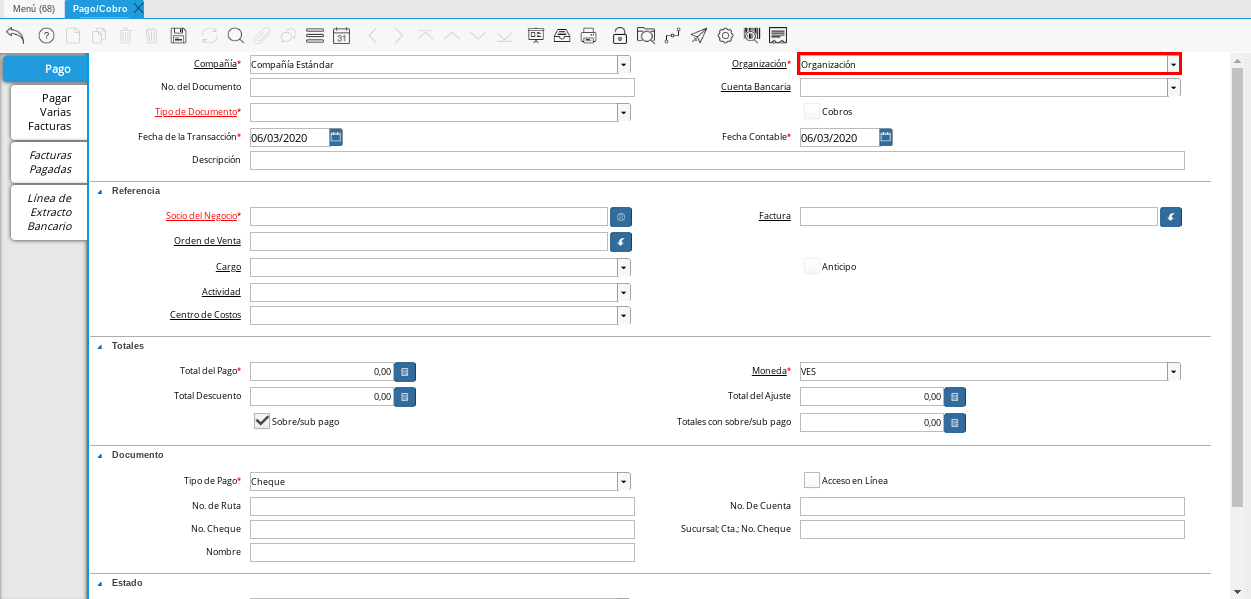The image size is (1251, 599).
Task: Open calculator for Total del Ajuste
Action: click(x=955, y=397)
